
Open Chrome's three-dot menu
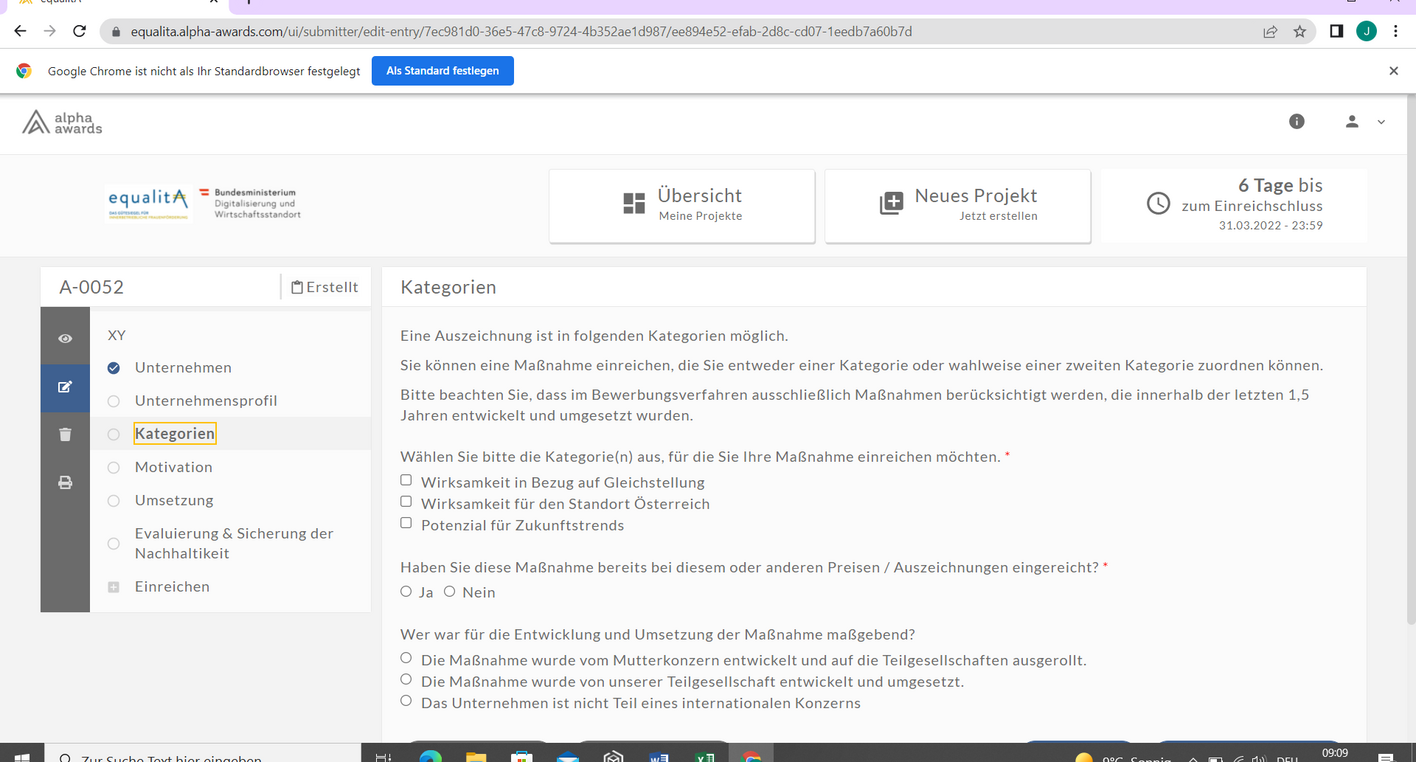pyautogui.click(x=1395, y=31)
